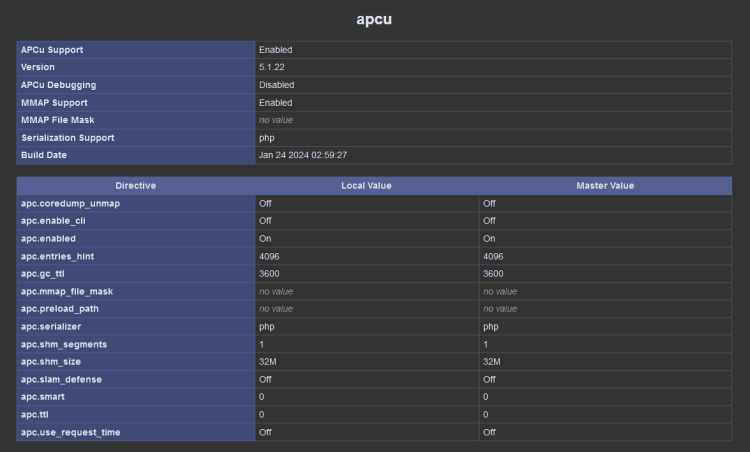This screenshot has width=750, height=452.
Task: Click the local value of apc.serializer
Action: [x=267, y=327]
